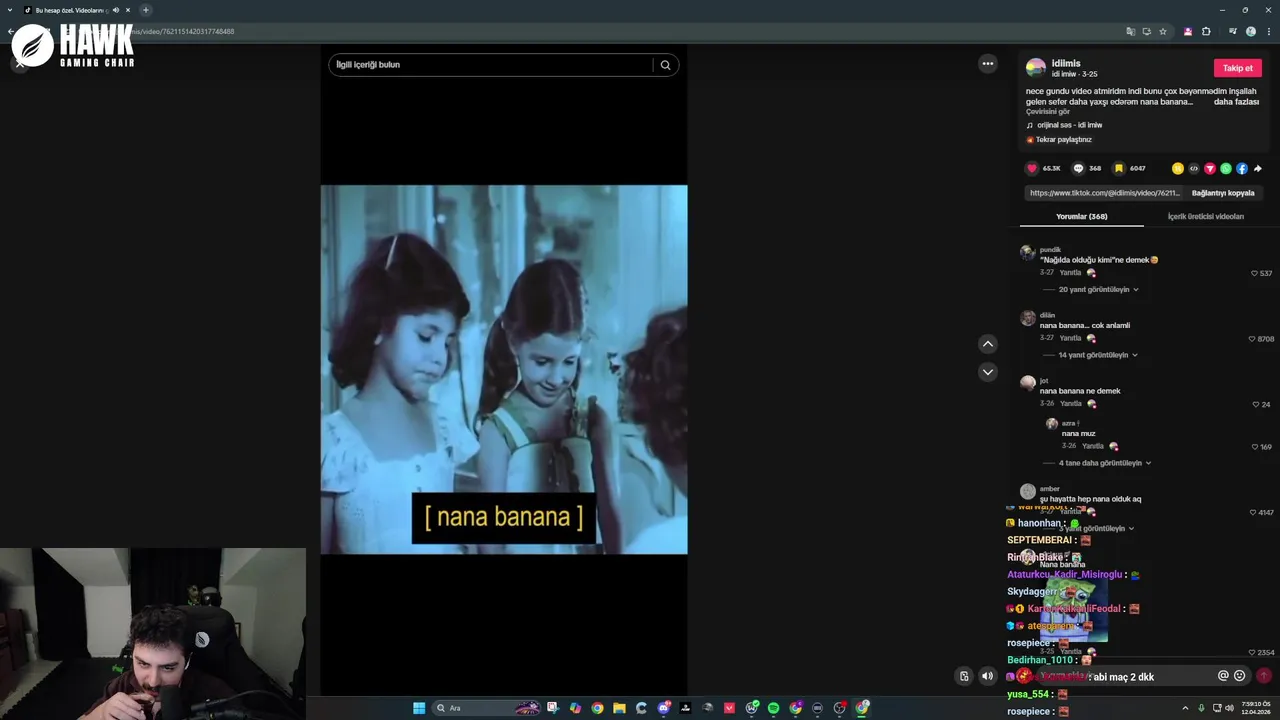Screen dimensions: 1280x720
Task: Click the video with 'nana banana' subtitle to pause
Action: (x=504, y=369)
